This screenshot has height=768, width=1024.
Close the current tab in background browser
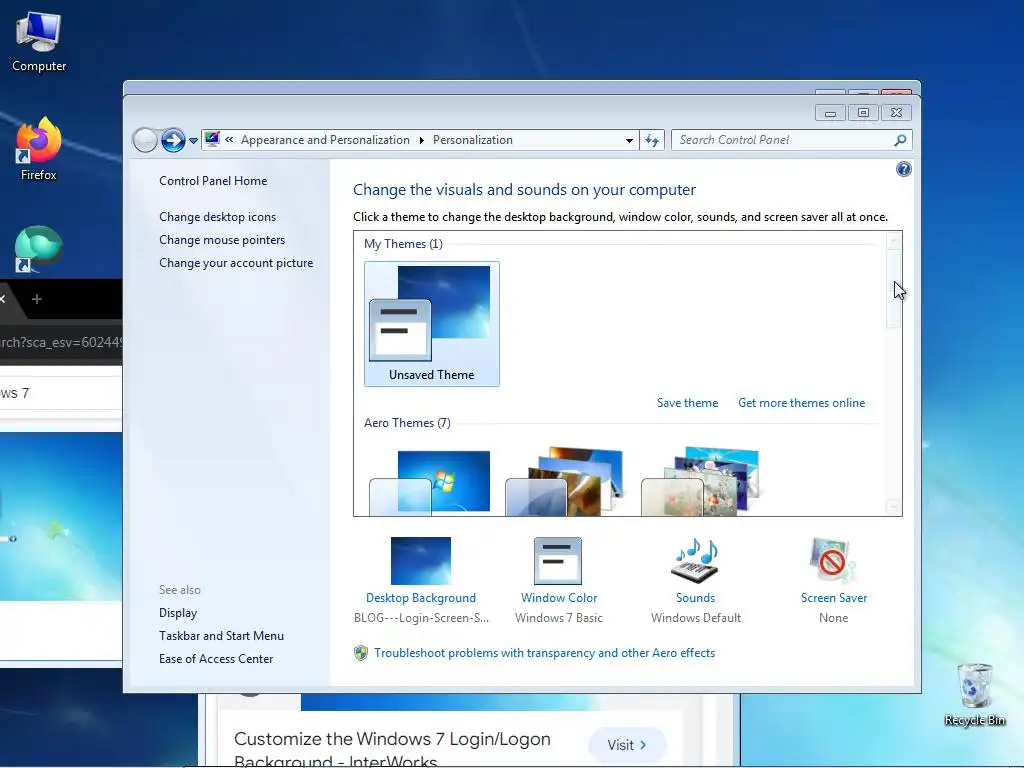coord(3,299)
